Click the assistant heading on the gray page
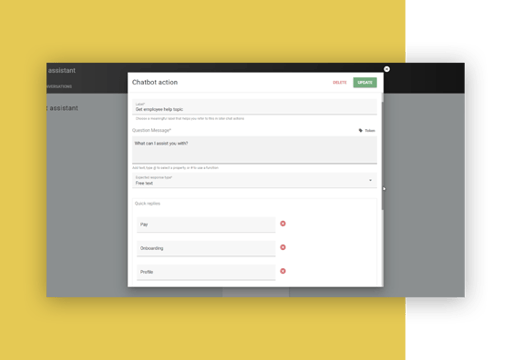Image resolution: width=512 pixels, height=360 pixels. click(x=63, y=108)
